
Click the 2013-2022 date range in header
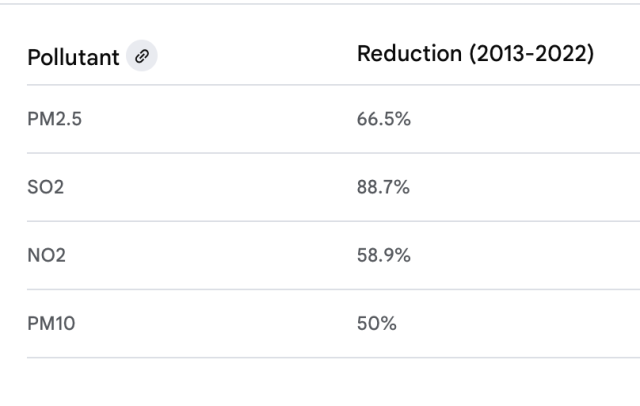point(530,54)
